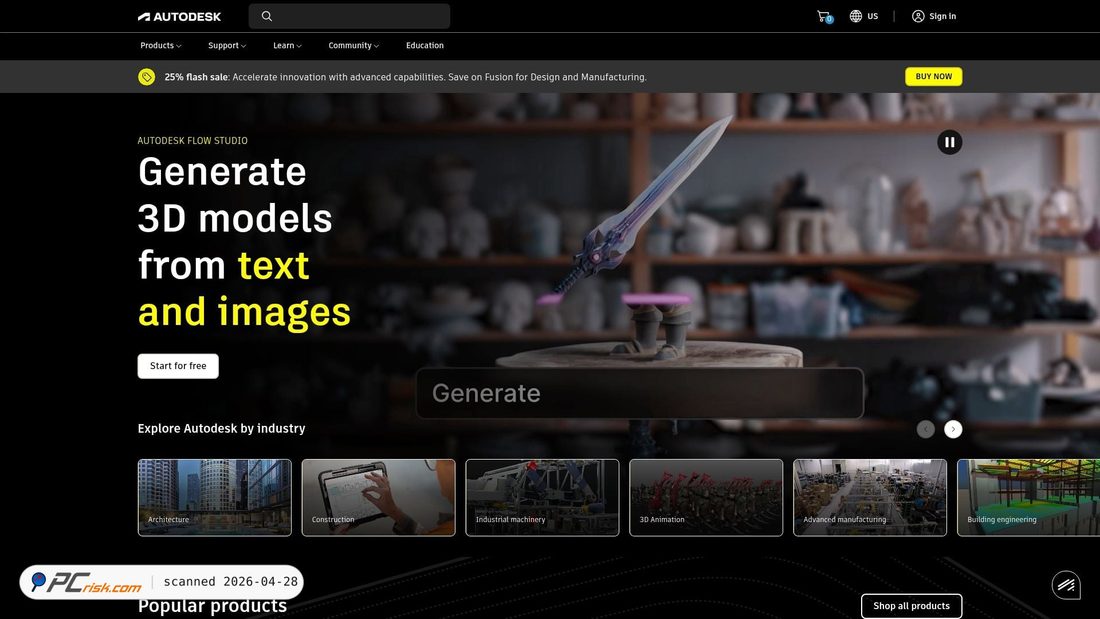Open the Architecture industry card

(x=215, y=498)
